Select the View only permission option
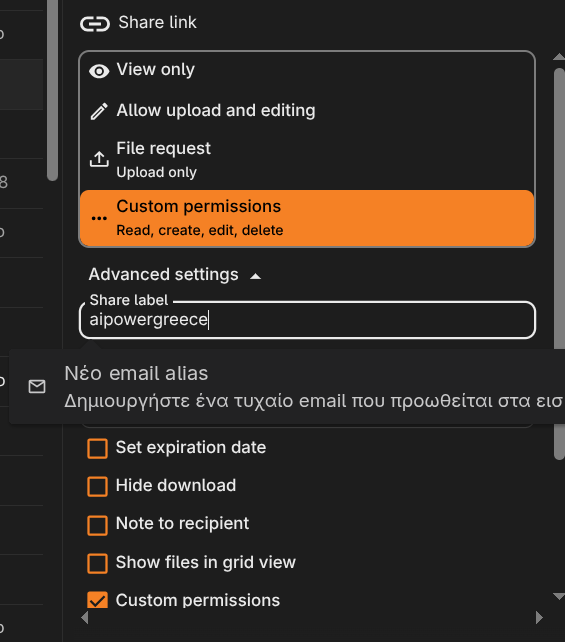The height and width of the screenshot is (642, 565). tap(307, 70)
